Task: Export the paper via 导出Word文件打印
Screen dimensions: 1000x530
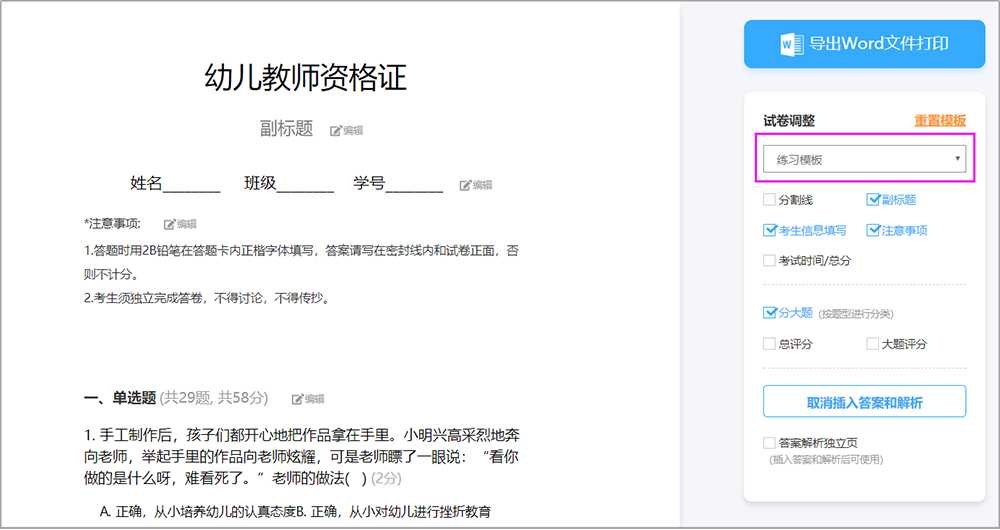Action: 864,44
